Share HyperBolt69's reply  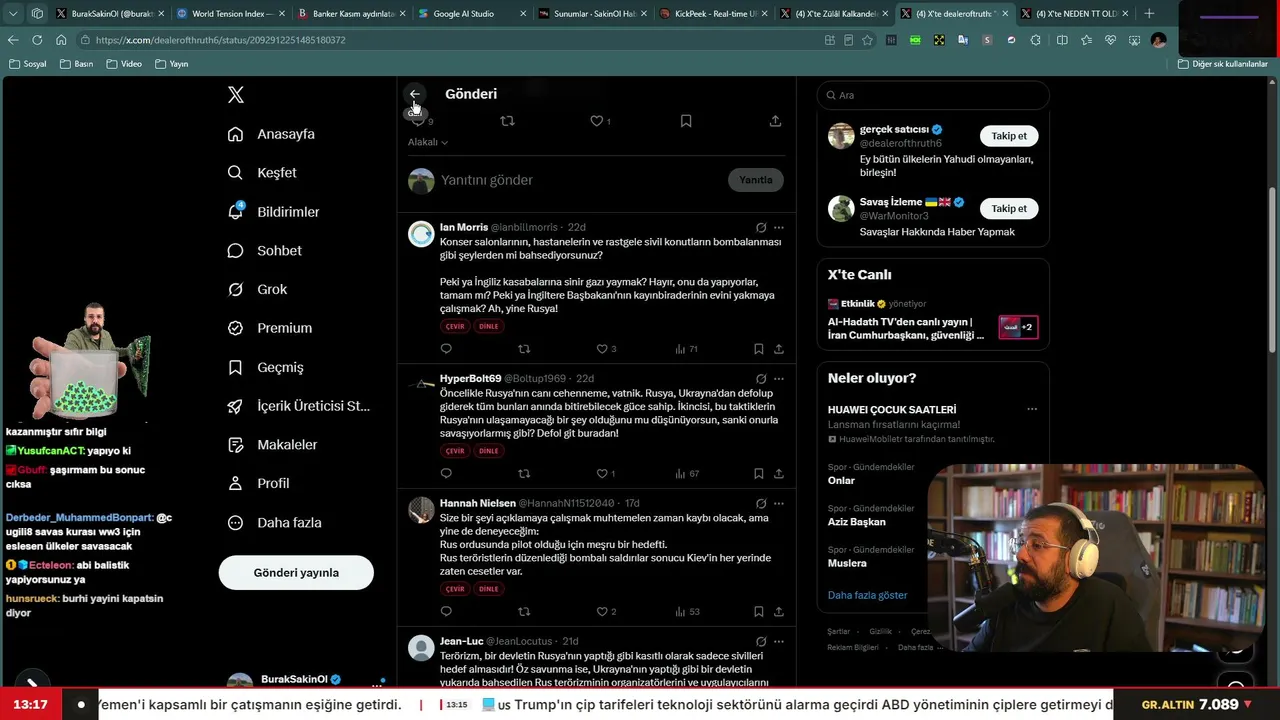click(779, 474)
